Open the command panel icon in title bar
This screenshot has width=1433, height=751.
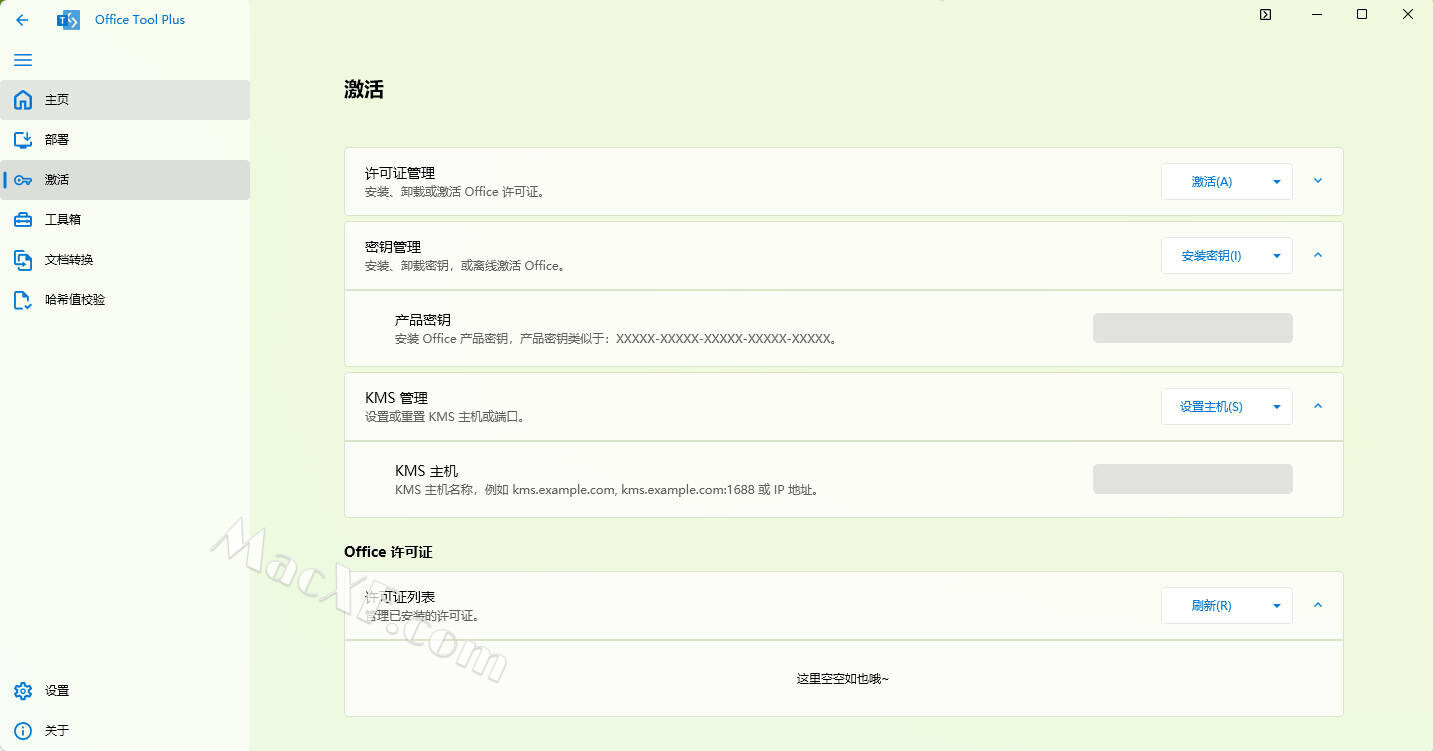coord(1265,15)
